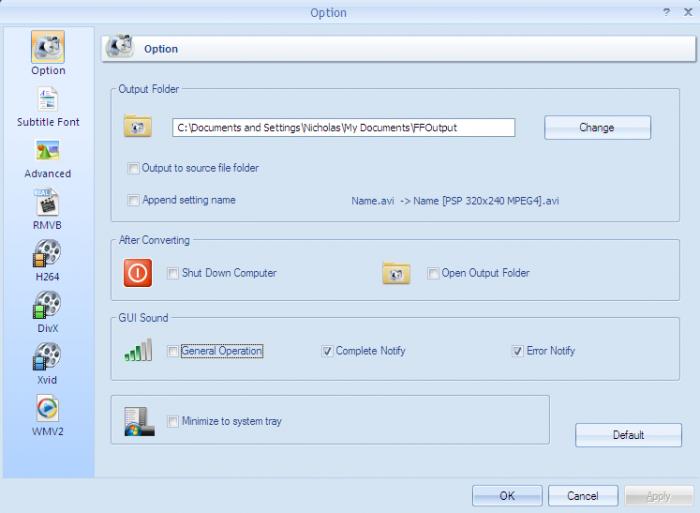Open the Option settings page icon
The width and height of the screenshot is (700, 513).
48,47
